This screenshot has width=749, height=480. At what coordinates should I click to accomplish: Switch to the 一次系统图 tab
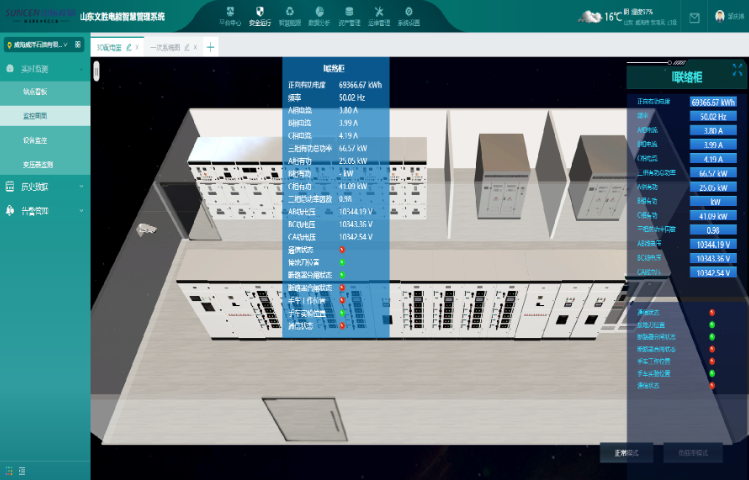point(167,47)
